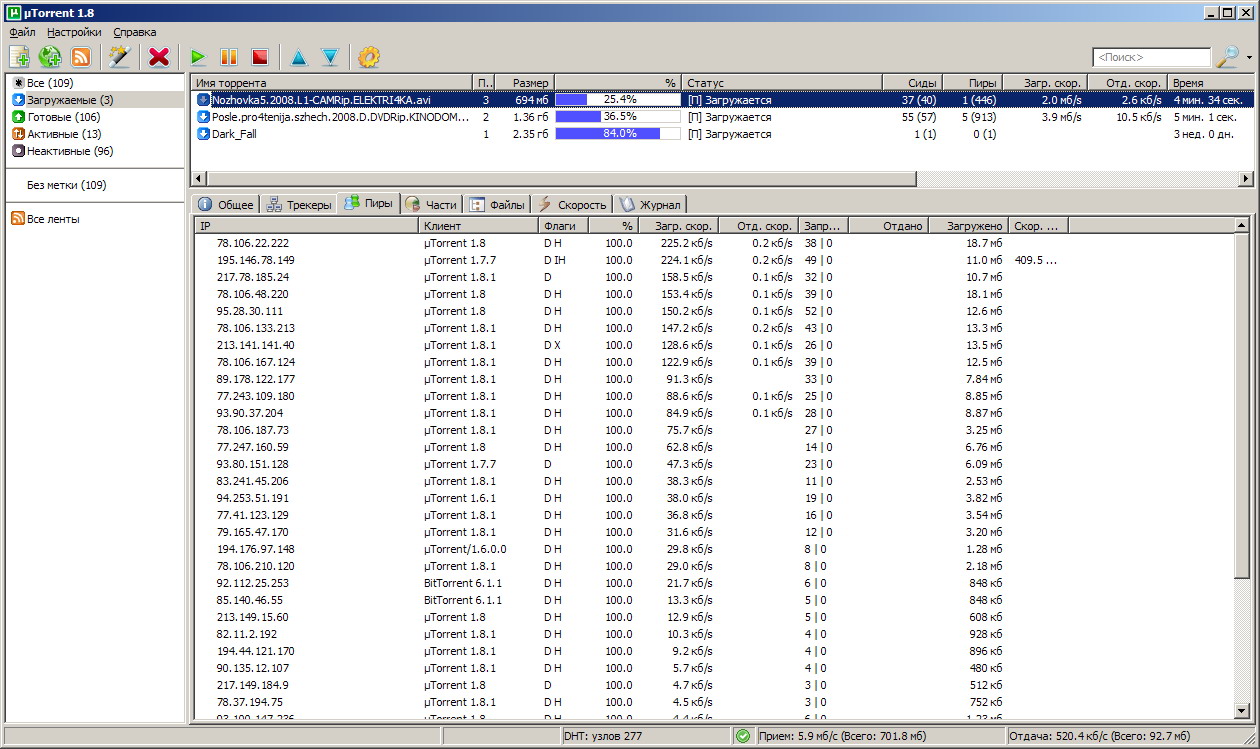Click the Add Torrent from URL icon
The width and height of the screenshot is (1260, 749).
click(x=50, y=57)
